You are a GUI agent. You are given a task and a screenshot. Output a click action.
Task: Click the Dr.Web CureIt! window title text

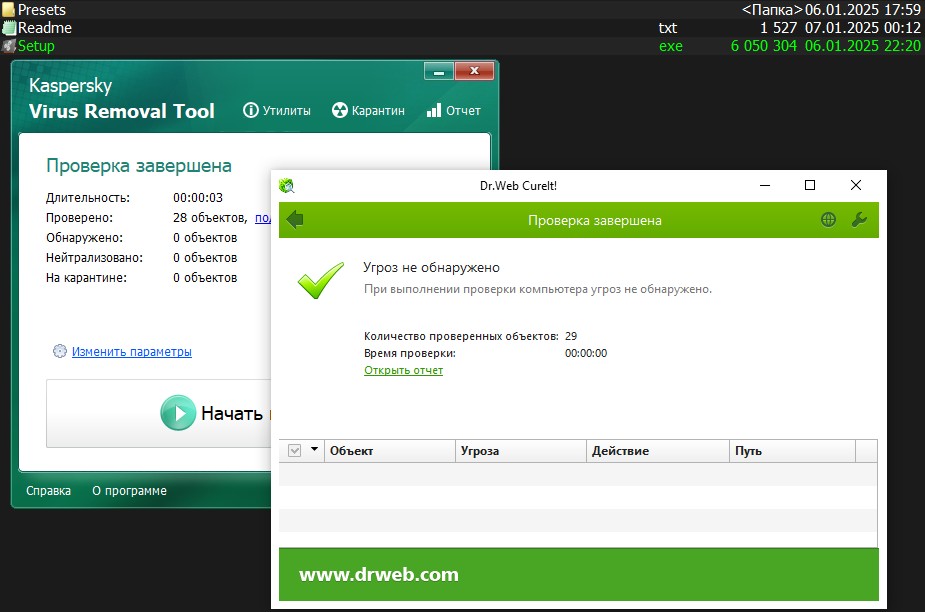519,186
